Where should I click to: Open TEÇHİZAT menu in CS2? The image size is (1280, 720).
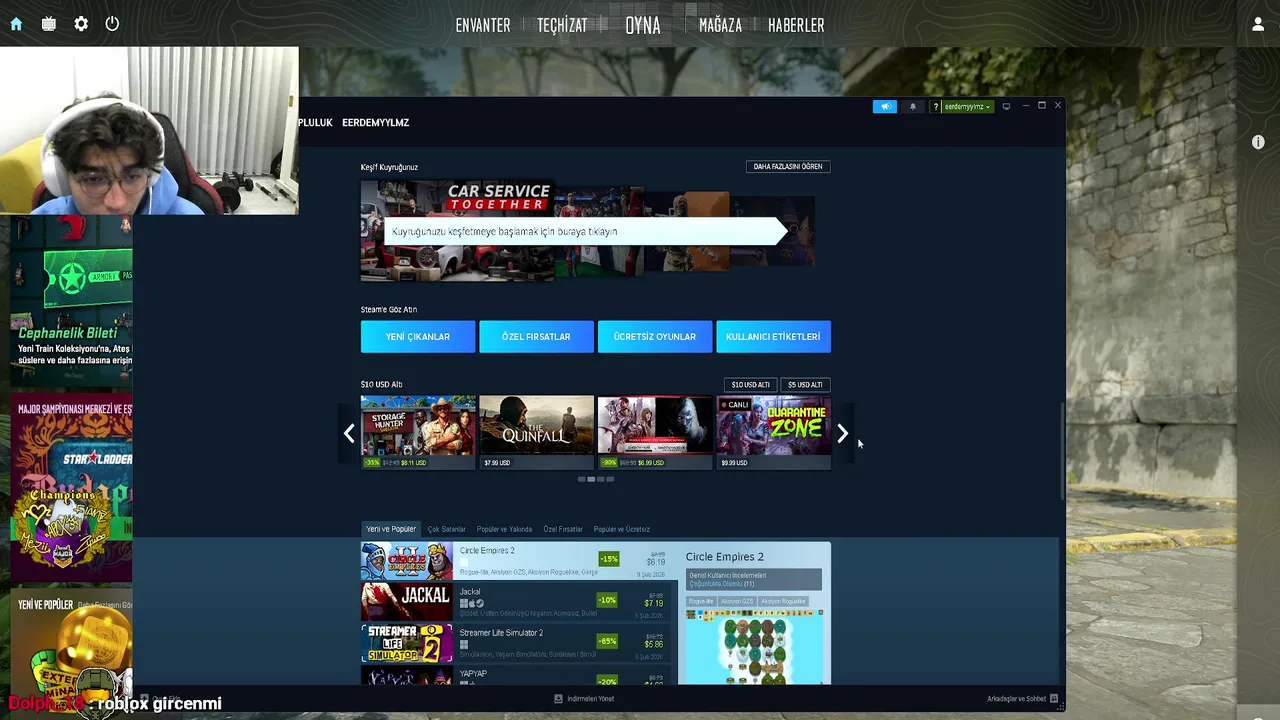click(562, 25)
